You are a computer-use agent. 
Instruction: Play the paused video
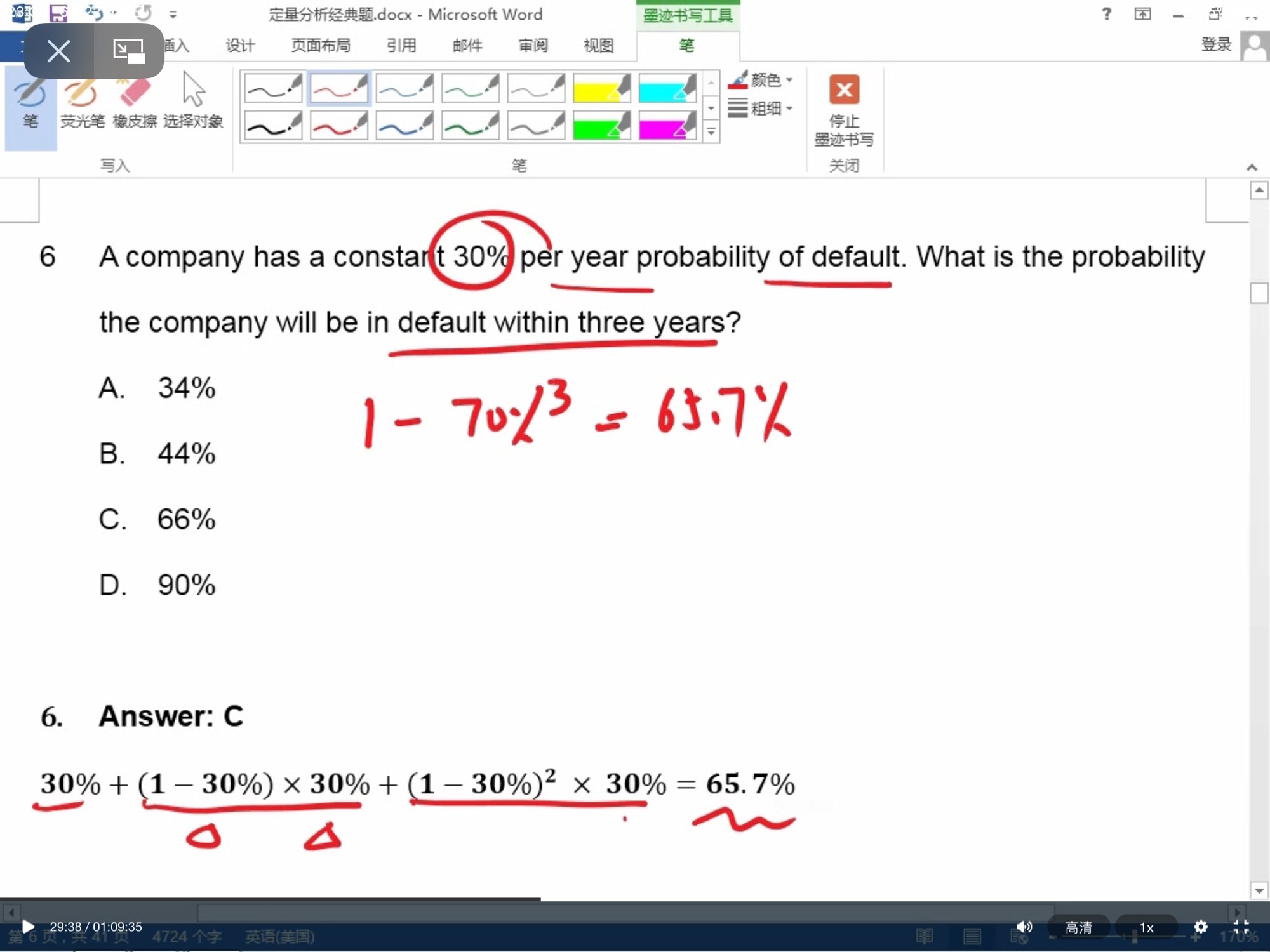coord(28,927)
